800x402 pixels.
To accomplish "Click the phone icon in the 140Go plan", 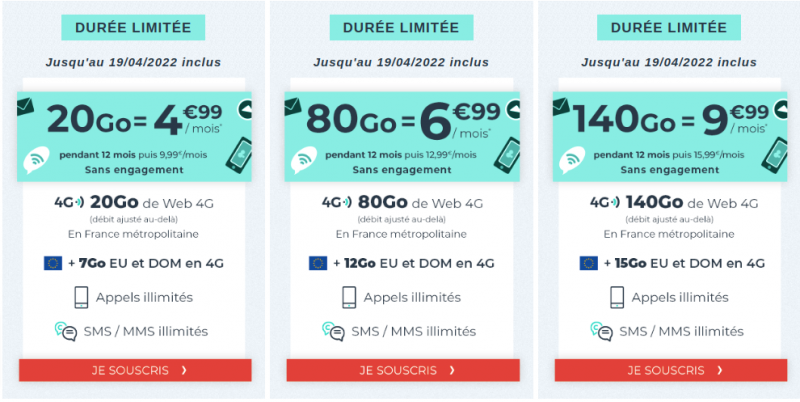I will pyautogui.click(x=615, y=297).
